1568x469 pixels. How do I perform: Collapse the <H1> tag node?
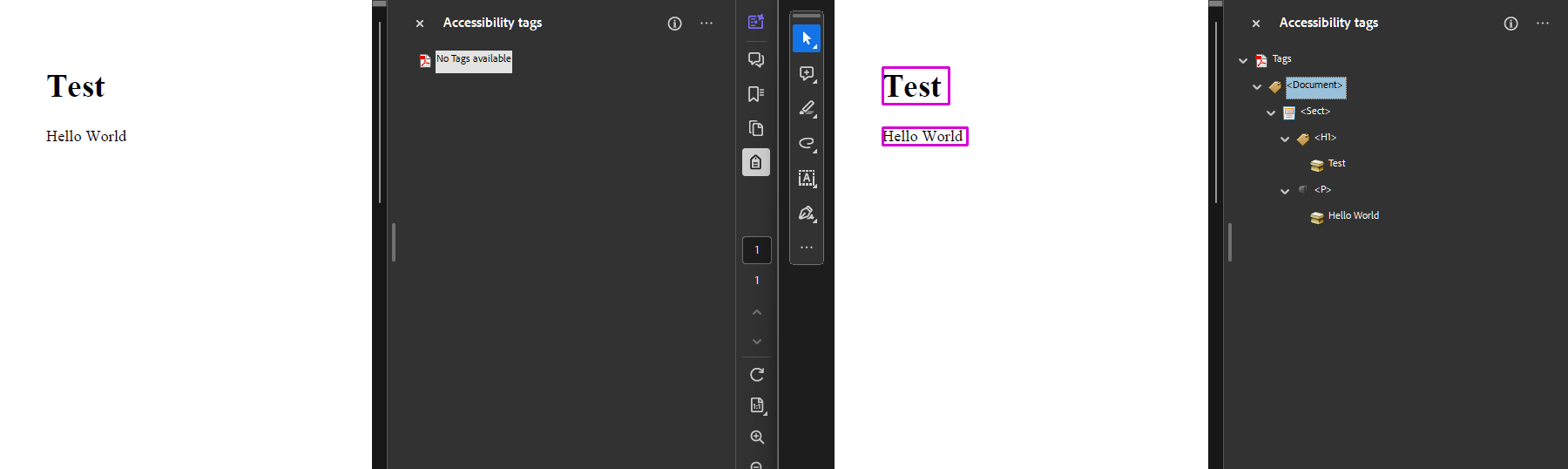1285,139
